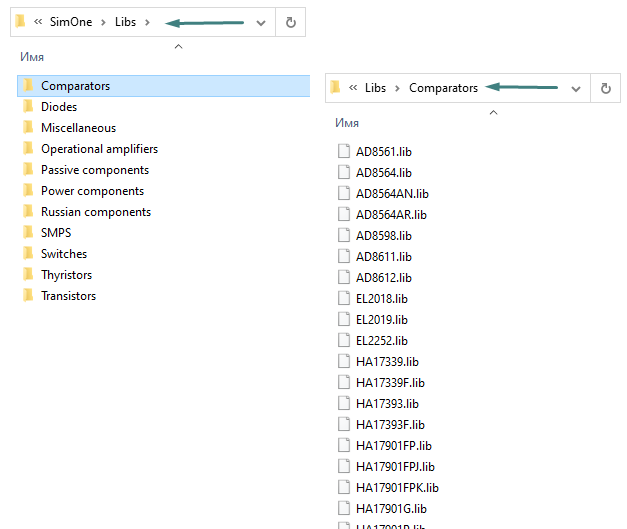
Task: Click the SimOne breadcrumb segment
Action: pyautogui.click(x=70, y=22)
